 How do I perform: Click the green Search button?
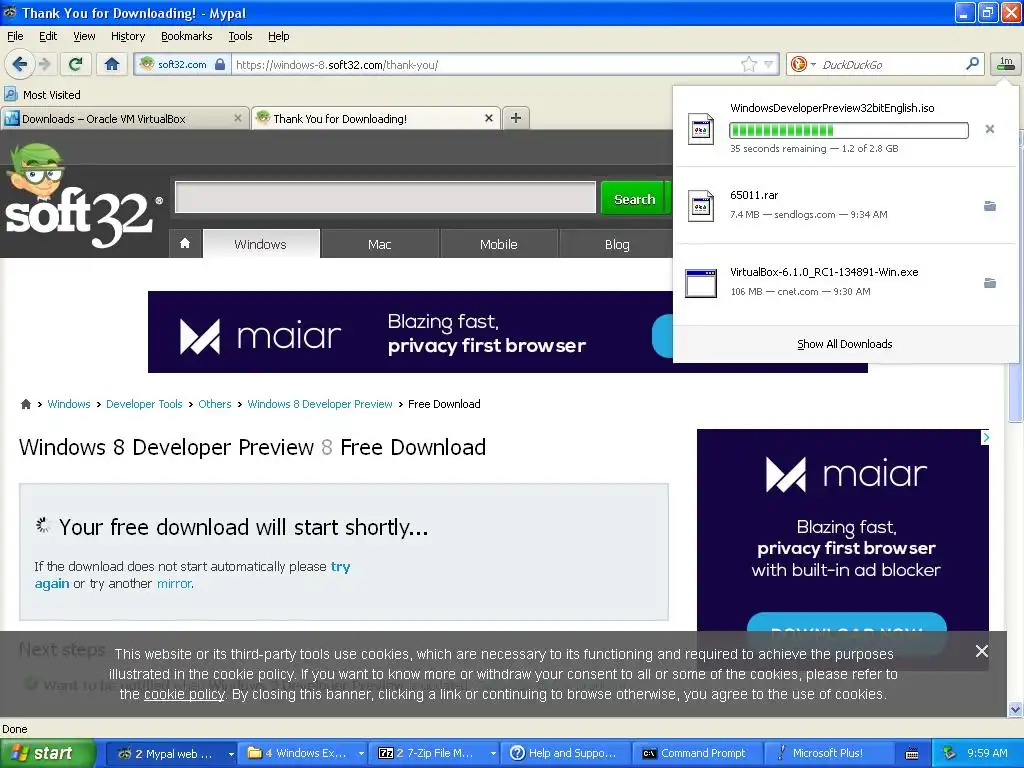pyautogui.click(x=634, y=199)
